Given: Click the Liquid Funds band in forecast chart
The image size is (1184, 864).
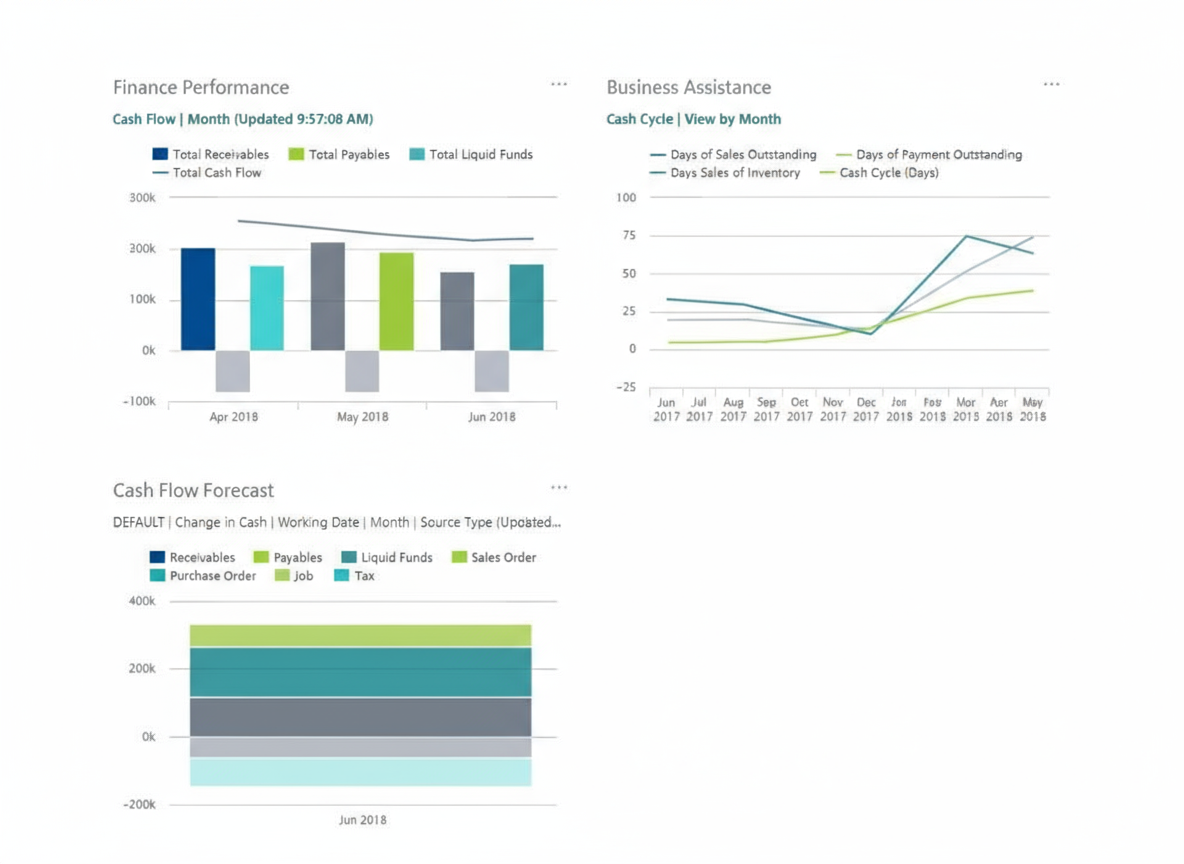Looking at the screenshot, I should point(360,672).
